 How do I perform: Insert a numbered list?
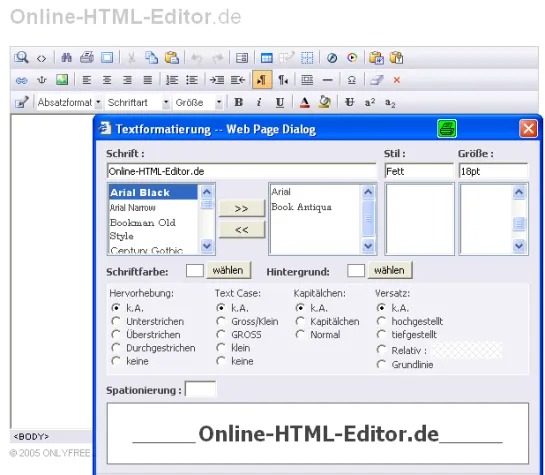coord(172,80)
